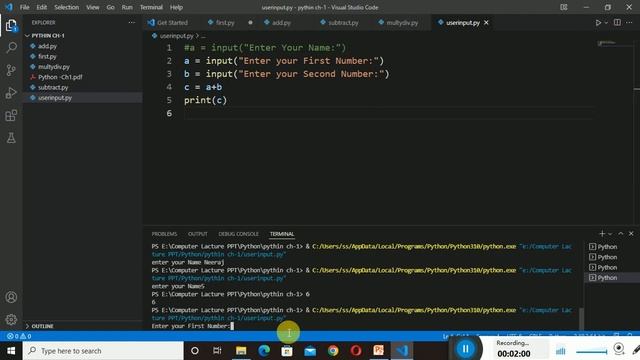The height and width of the screenshot is (360, 640).
Task: Open the Selection menu
Action: point(67,7)
